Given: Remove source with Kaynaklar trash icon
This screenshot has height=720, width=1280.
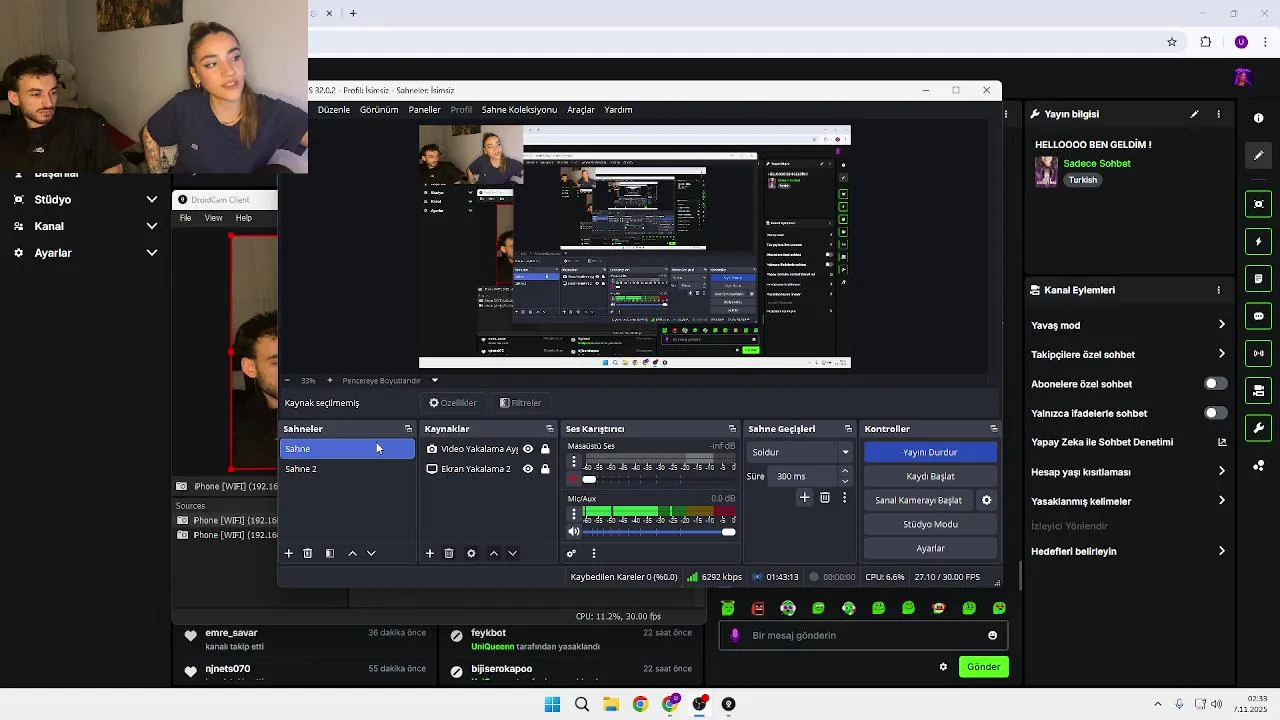Looking at the screenshot, I should pos(449,553).
